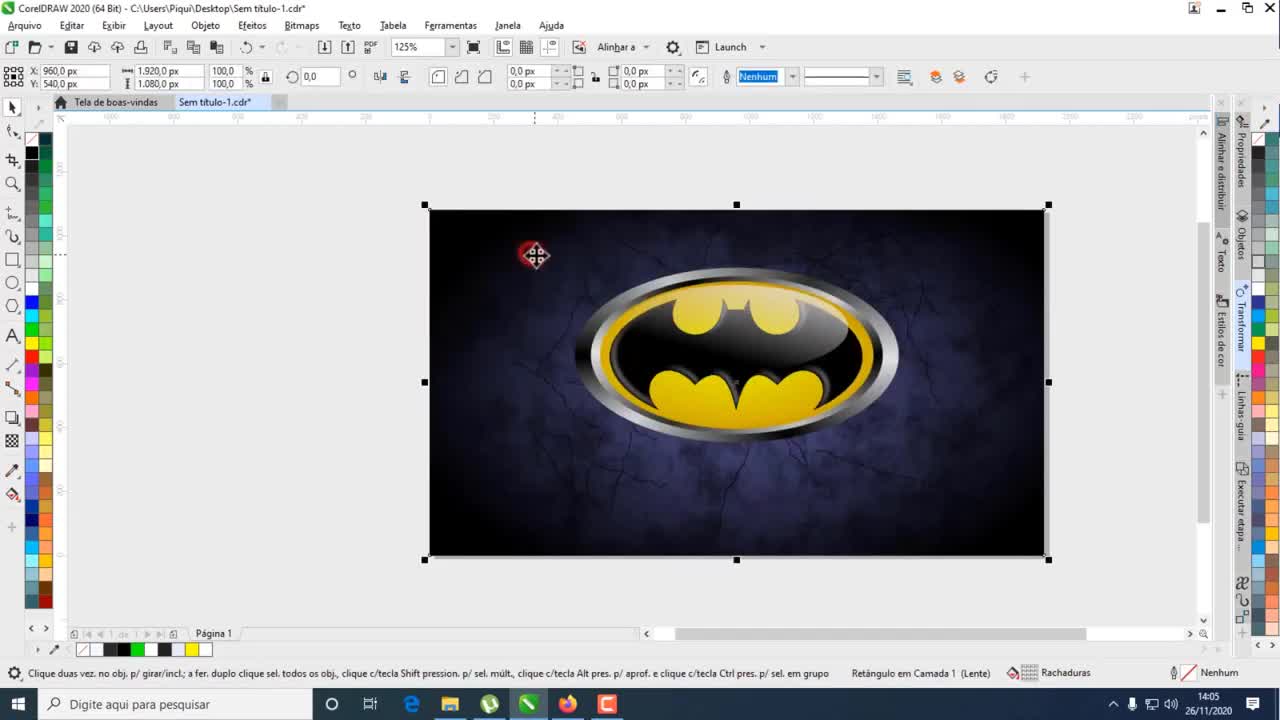
Task: Select the Interactive Fill bucket tool
Action: 12,494
